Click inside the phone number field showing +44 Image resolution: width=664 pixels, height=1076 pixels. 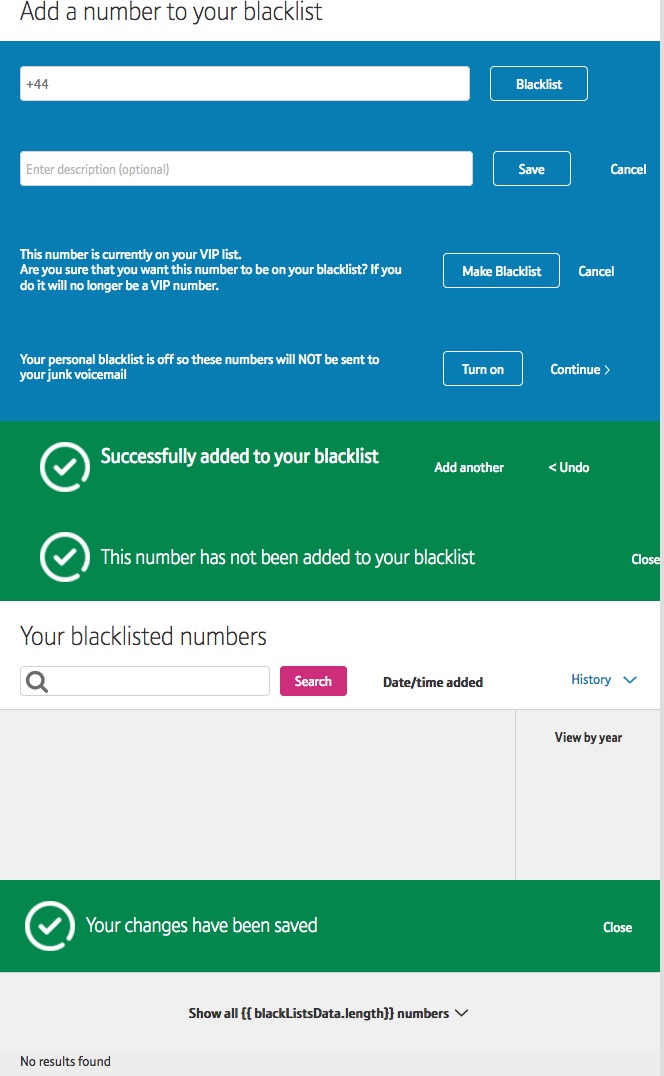[x=244, y=83]
